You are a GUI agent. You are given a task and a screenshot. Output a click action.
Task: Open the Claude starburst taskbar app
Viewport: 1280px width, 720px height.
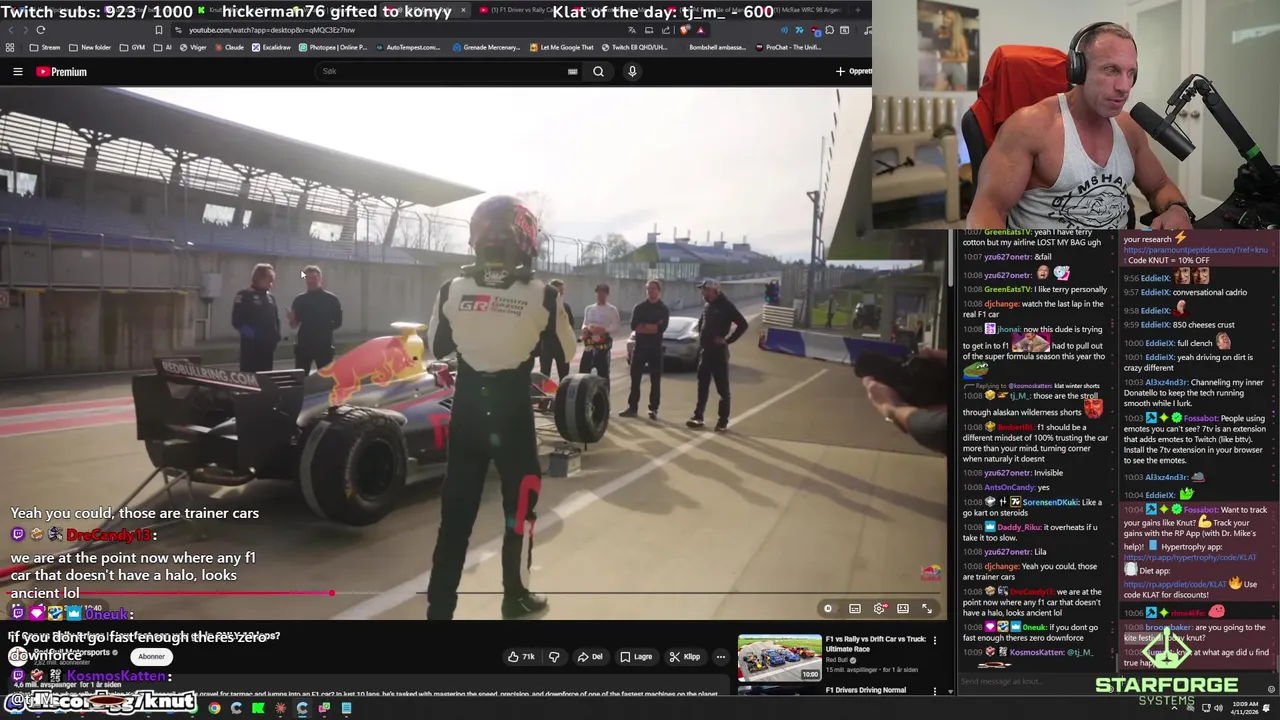280,708
